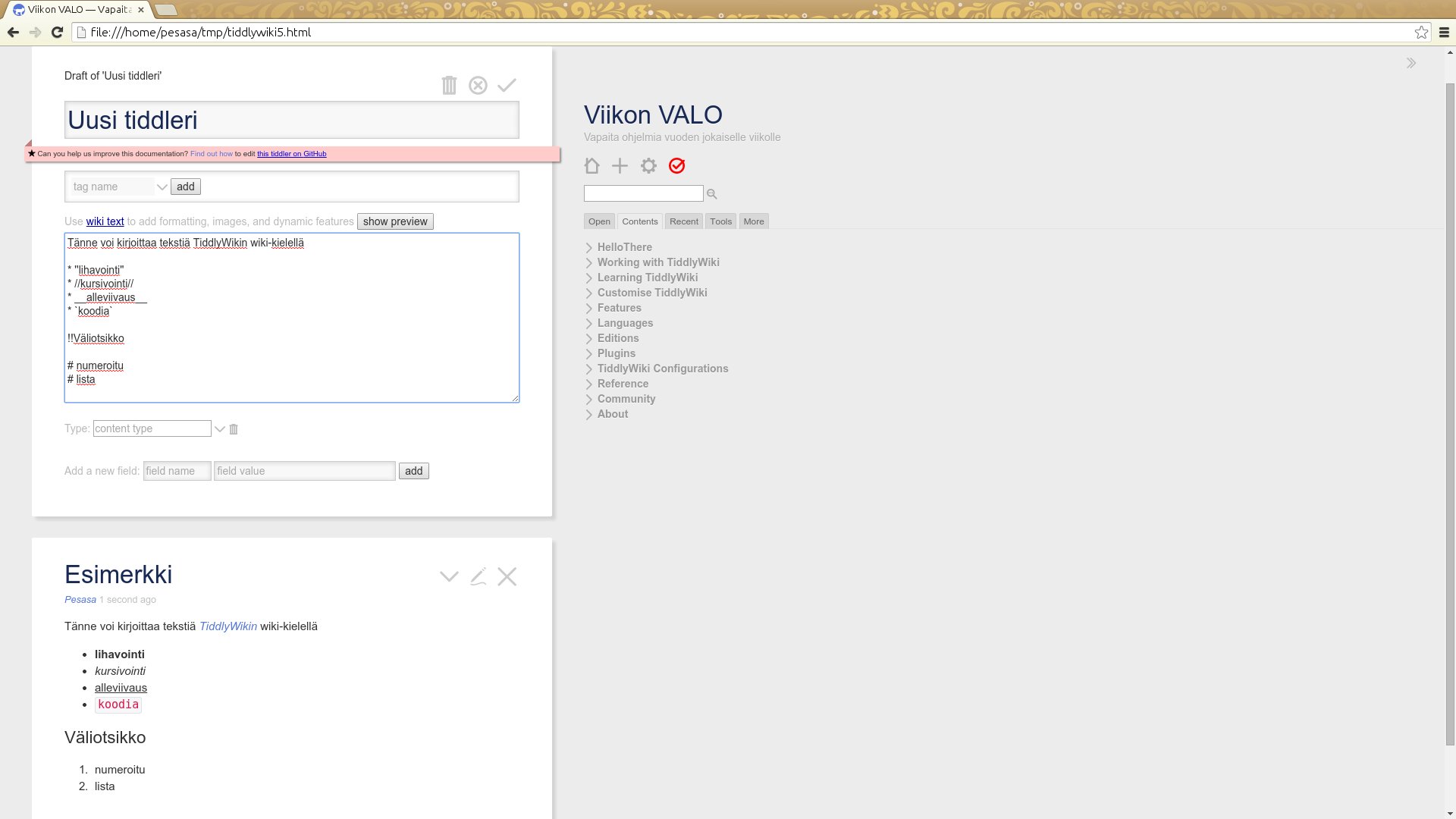1456x819 pixels.
Task: Switch to the Recent tab
Action: [x=684, y=221]
